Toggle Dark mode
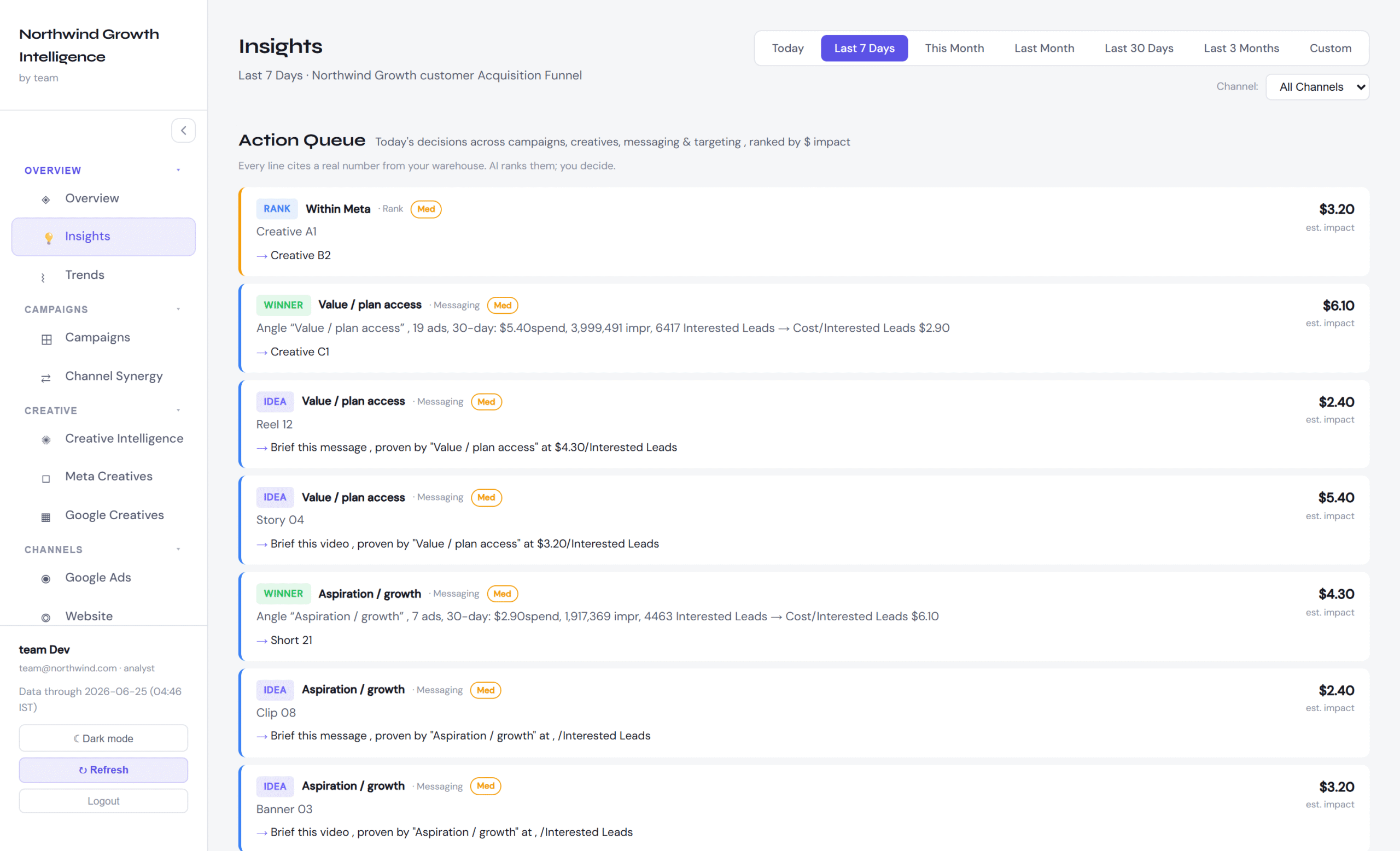 [x=103, y=738]
